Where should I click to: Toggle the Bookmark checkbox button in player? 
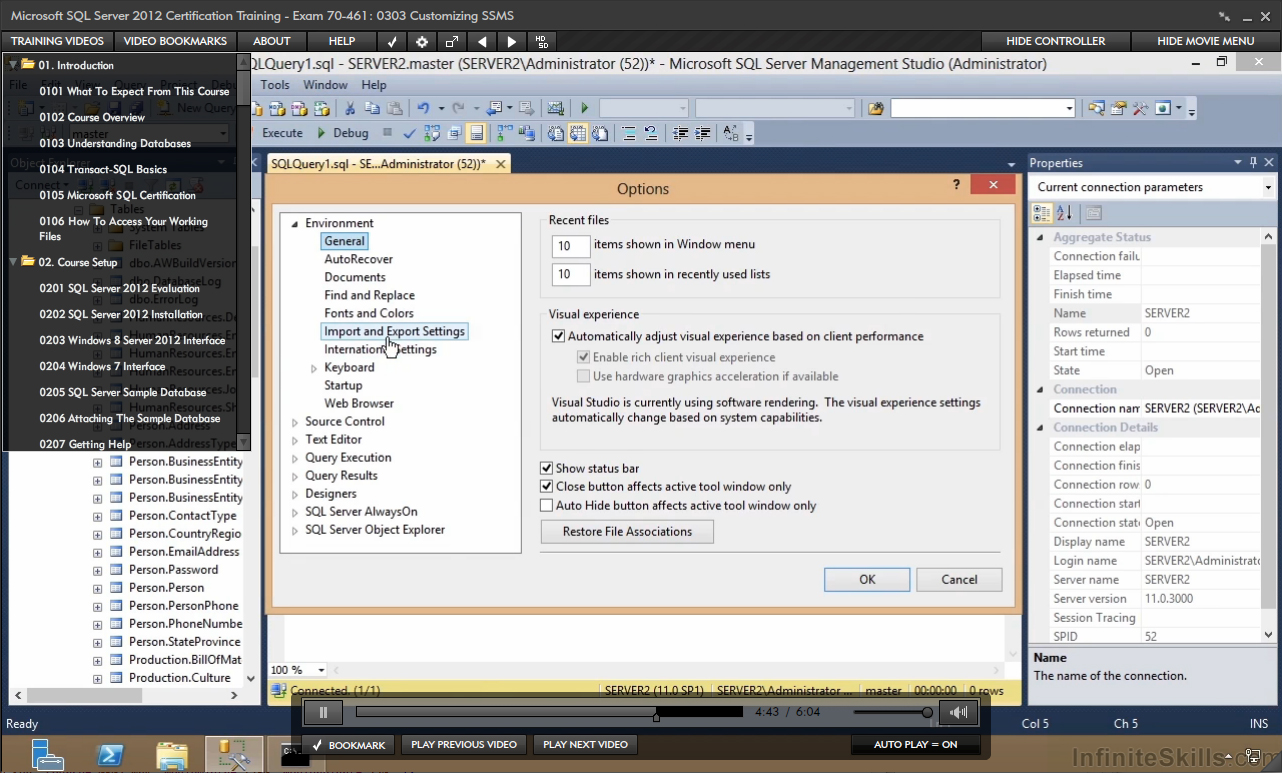(347, 745)
